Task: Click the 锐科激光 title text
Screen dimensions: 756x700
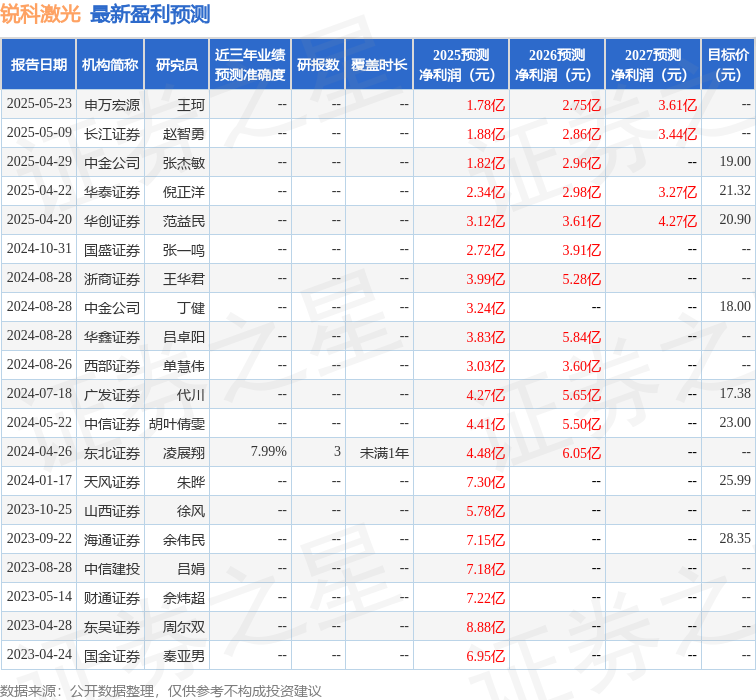Action: (x=40, y=14)
